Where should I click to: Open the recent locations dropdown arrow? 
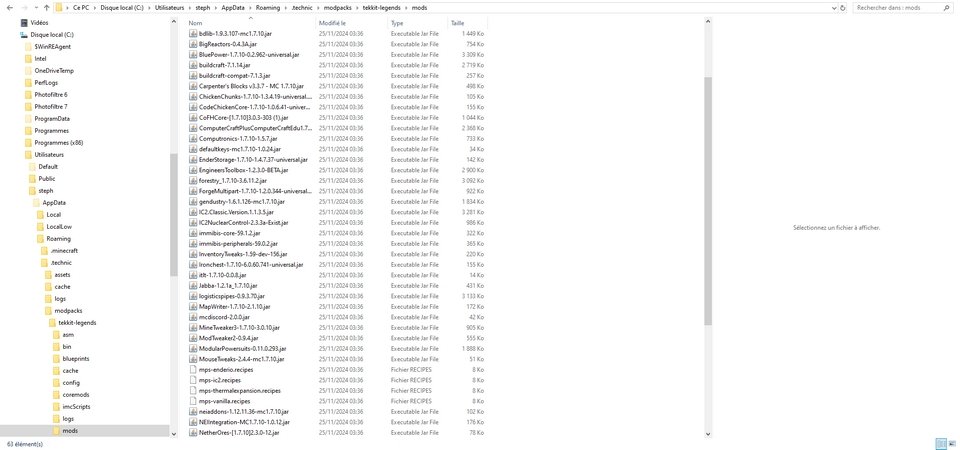tap(36, 8)
